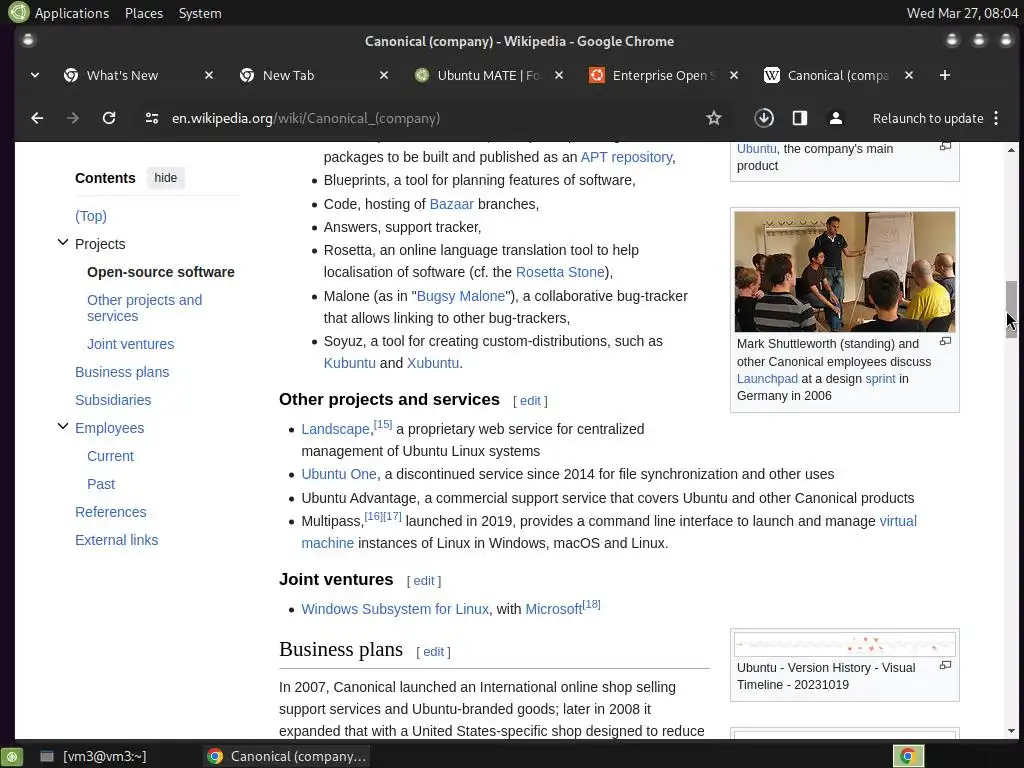Jump to (Top) in contents

[91, 216]
